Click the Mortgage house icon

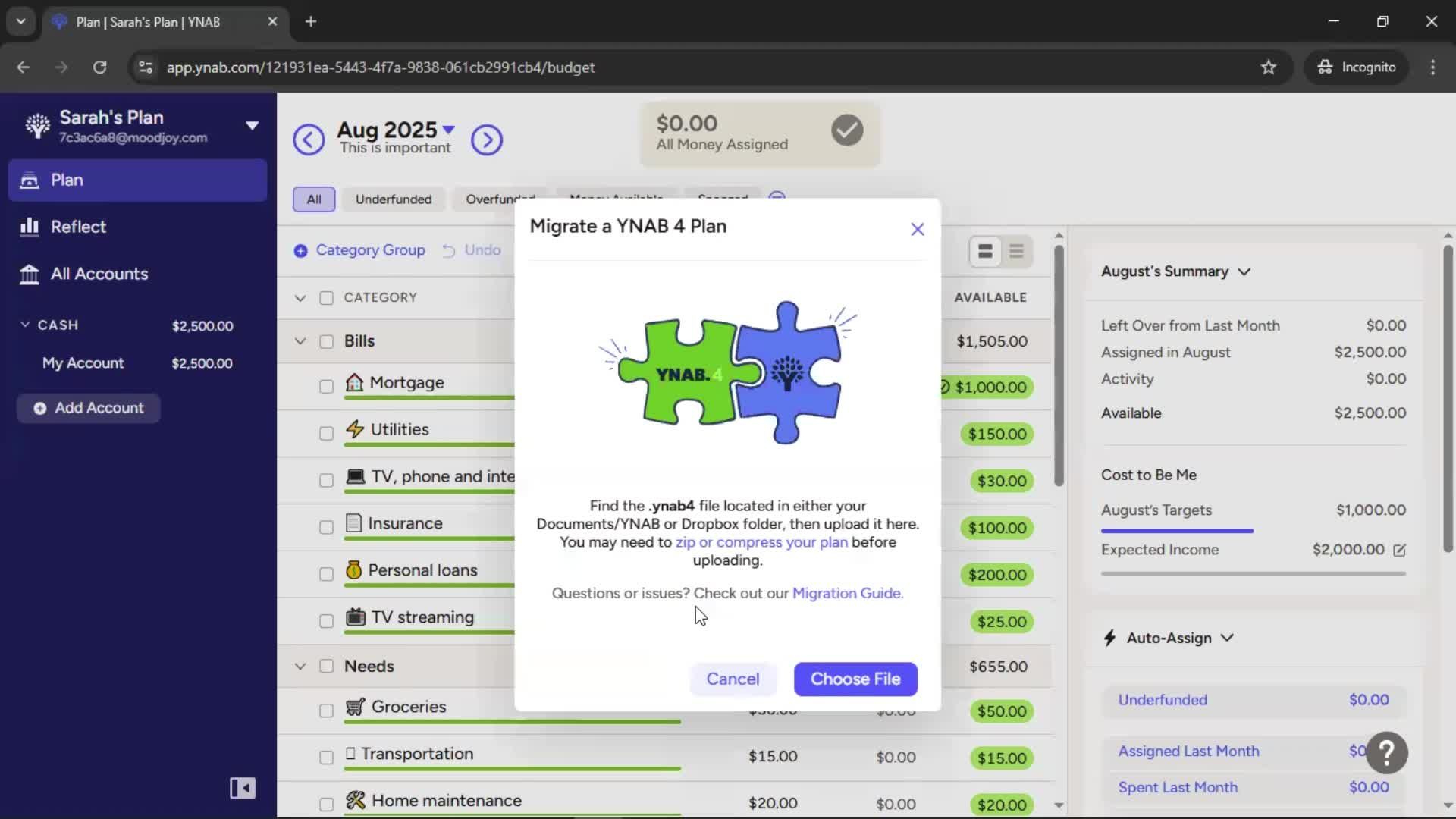click(x=354, y=382)
